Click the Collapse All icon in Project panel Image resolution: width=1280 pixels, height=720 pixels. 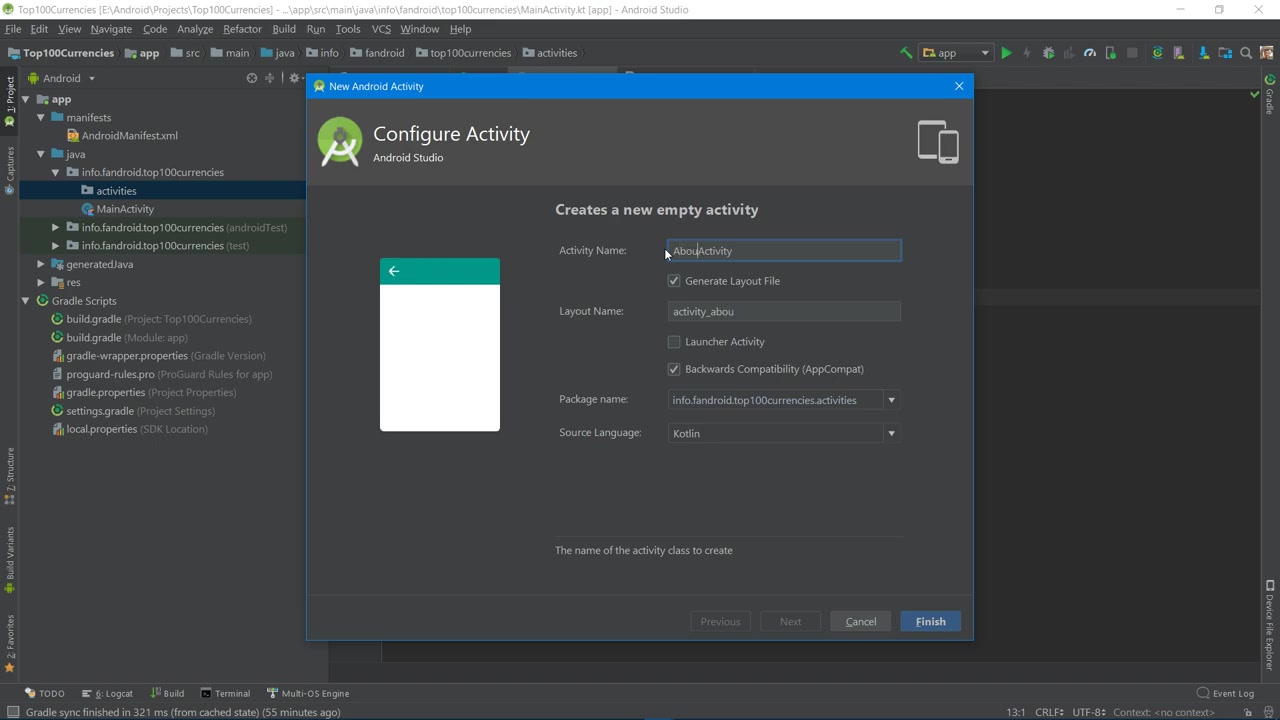point(270,78)
